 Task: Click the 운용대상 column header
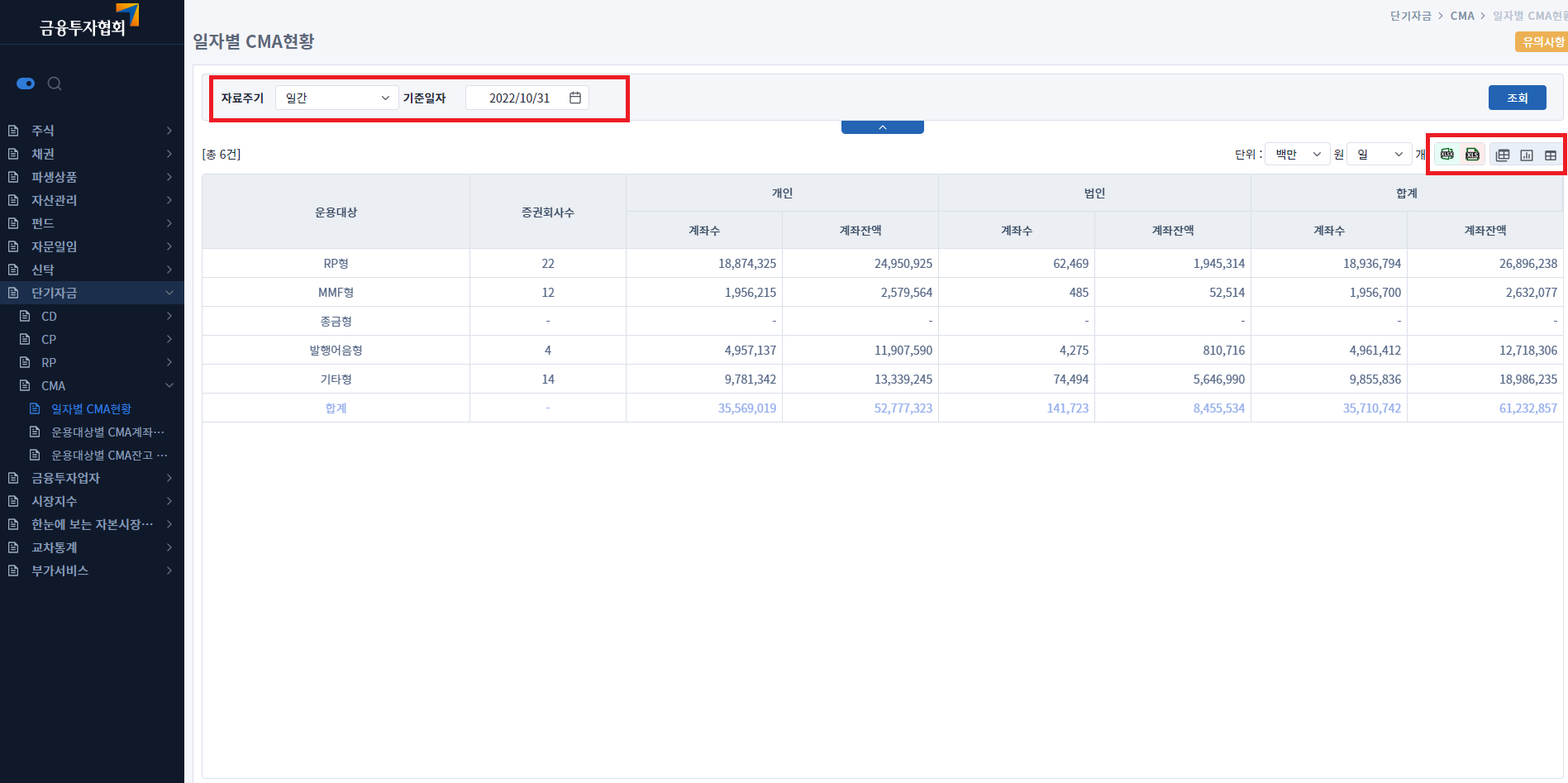(x=336, y=212)
